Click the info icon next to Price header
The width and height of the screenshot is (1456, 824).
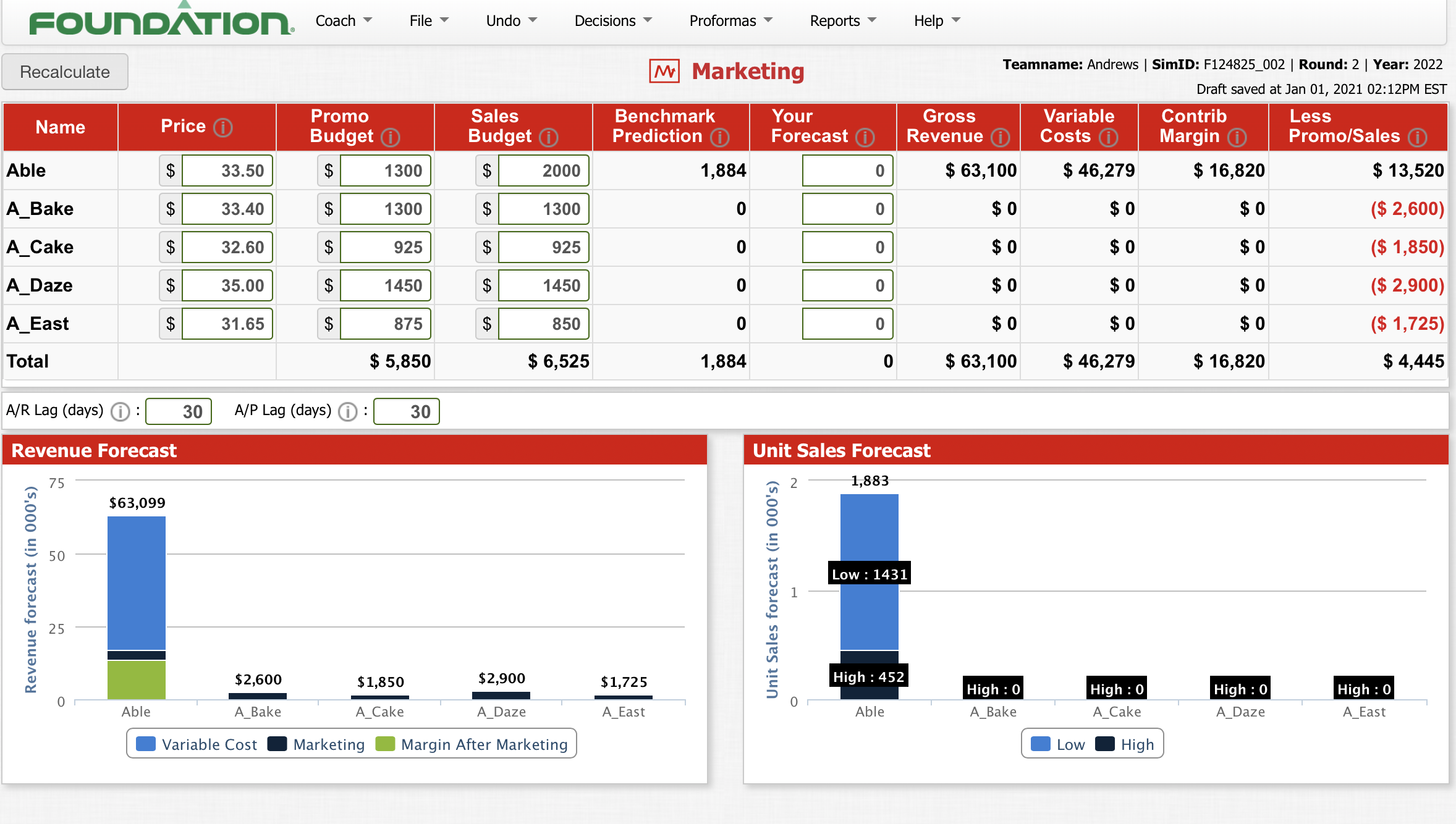pyautogui.click(x=223, y=127)
